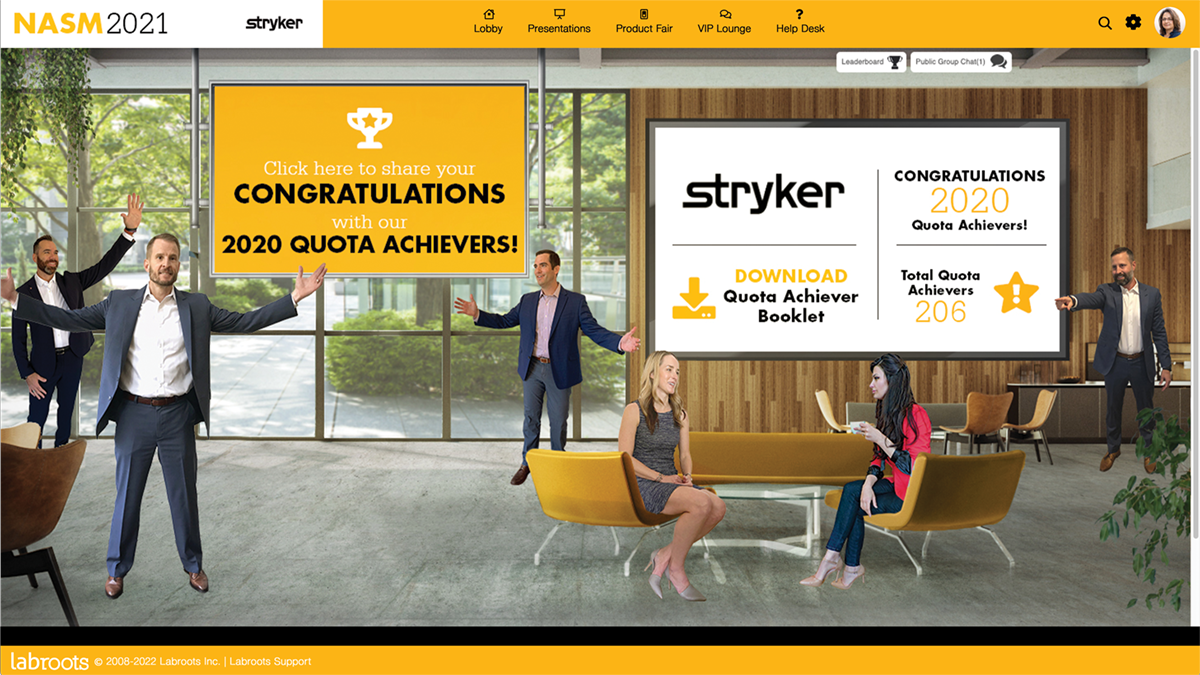Open search with the magnifier icon
1200x675 pixels.
pyautogui.click(x=1105, y=23)
